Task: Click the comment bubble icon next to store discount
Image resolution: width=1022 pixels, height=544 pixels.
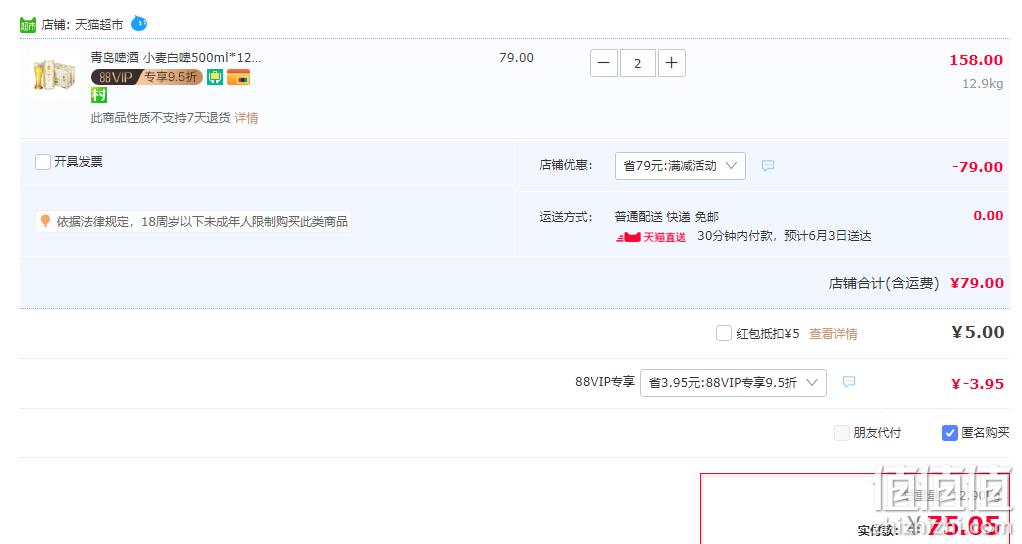Action: [768, 165]
